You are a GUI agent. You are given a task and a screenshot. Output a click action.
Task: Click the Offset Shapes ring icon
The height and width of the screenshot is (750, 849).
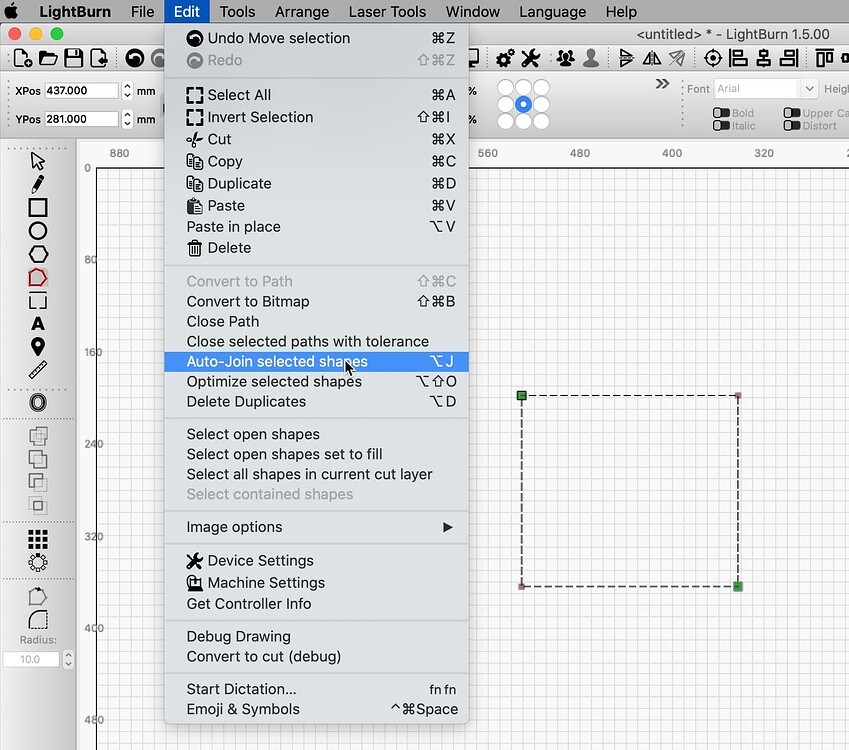(37, 402)
